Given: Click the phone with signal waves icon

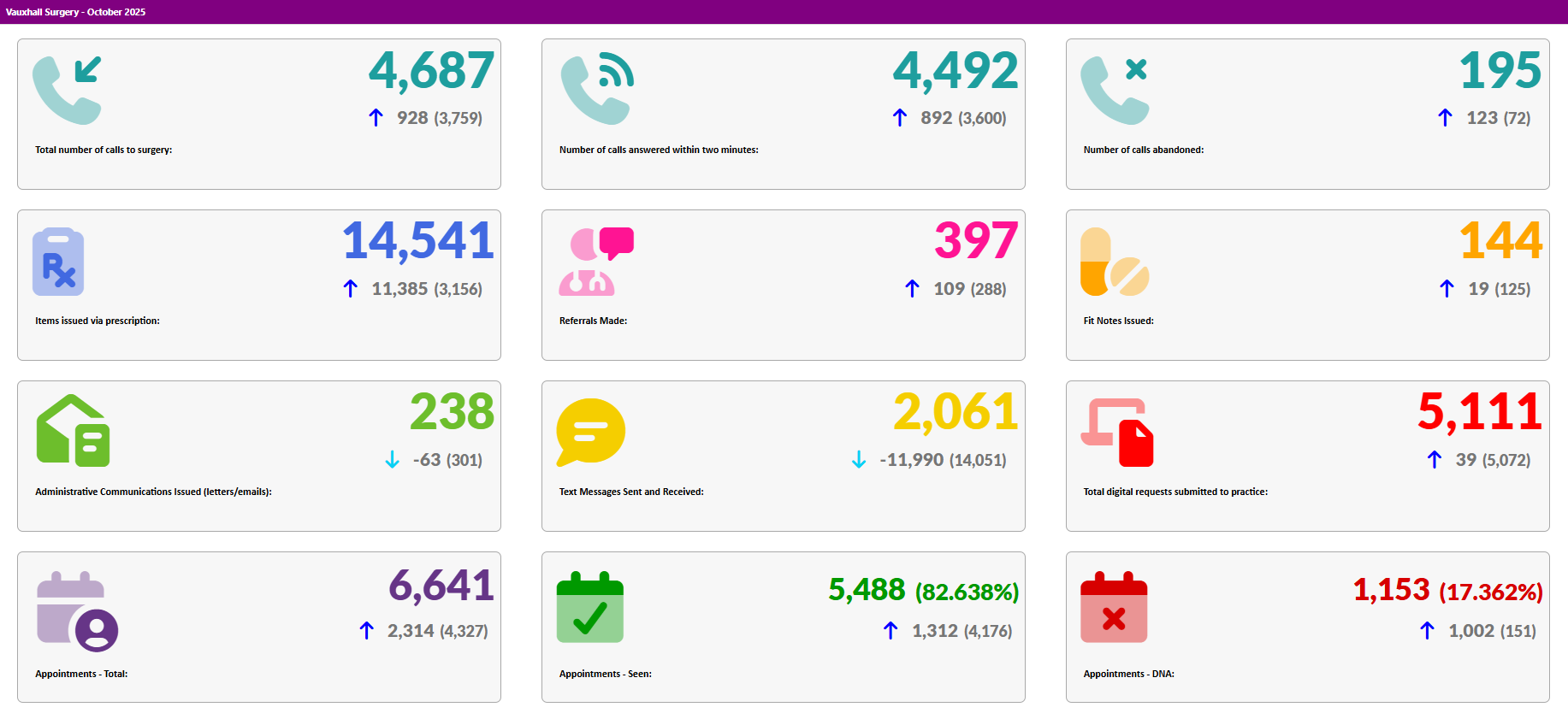Looking at the screenshot, I should [596, 90].
